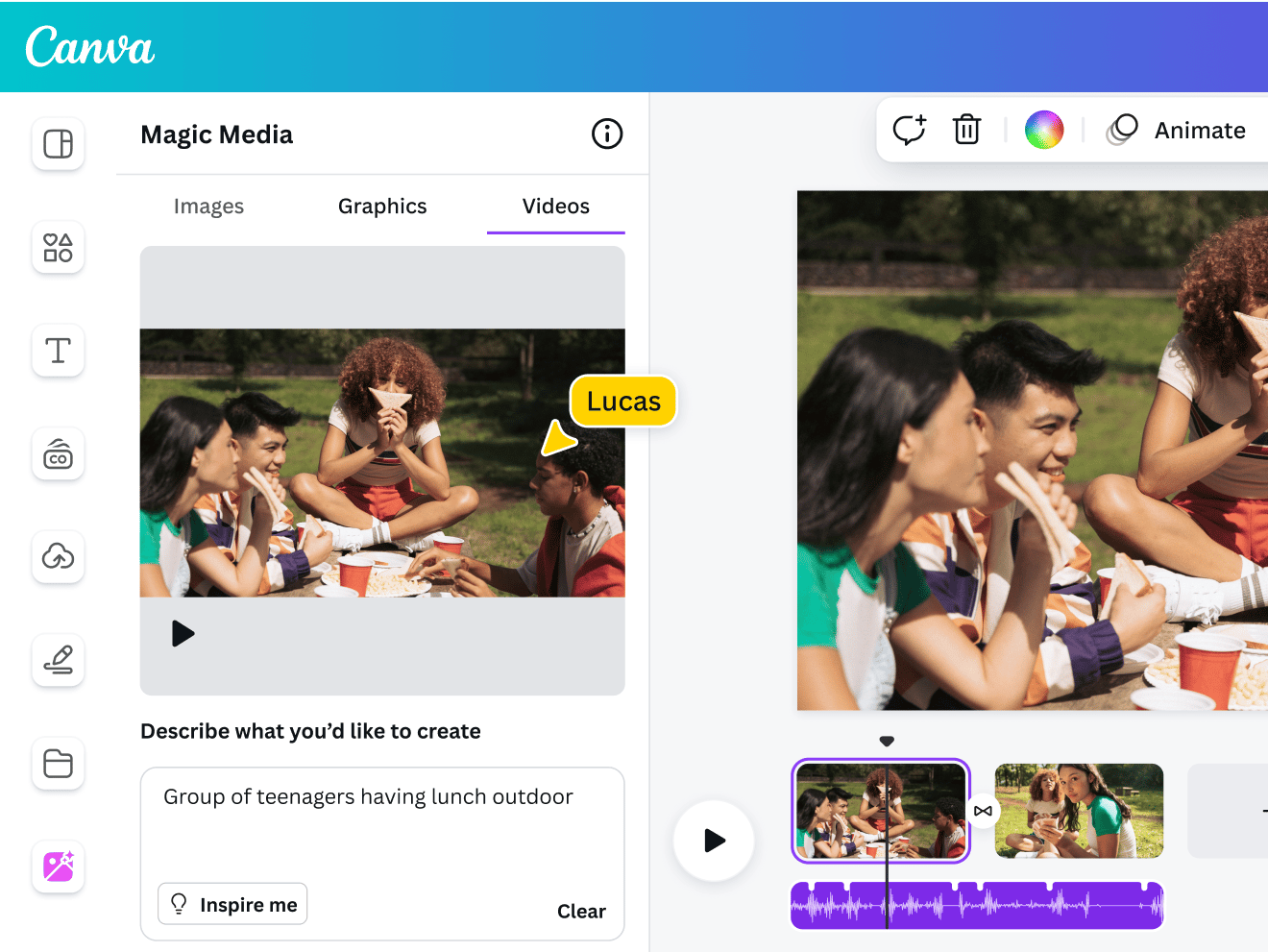This screenshot has width=1268, height=952.
Task: Switch to the Images tab
Action: click(x=208, y=206)
